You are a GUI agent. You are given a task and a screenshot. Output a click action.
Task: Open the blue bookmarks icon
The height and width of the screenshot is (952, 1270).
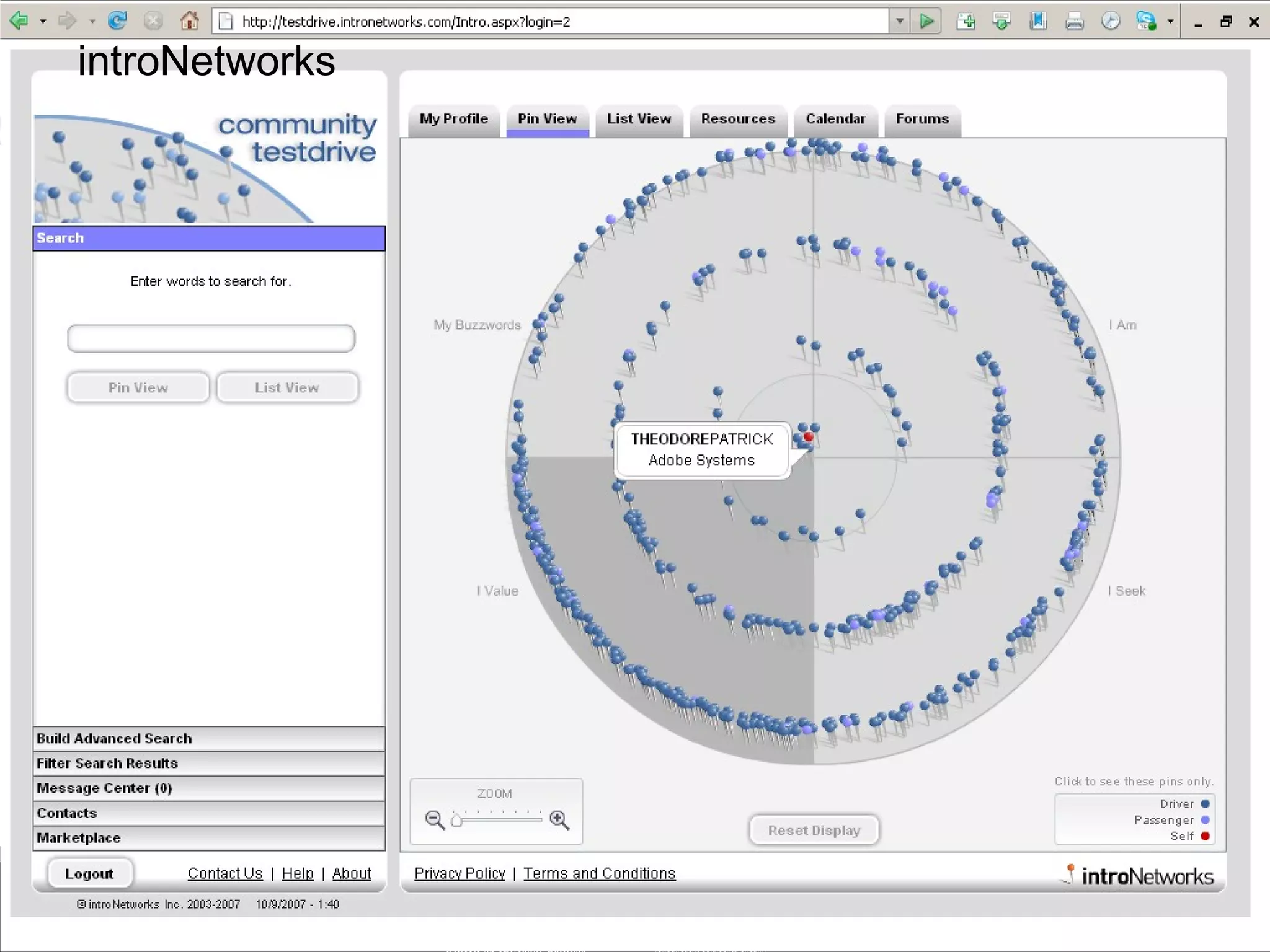[x=1038, y=21]
